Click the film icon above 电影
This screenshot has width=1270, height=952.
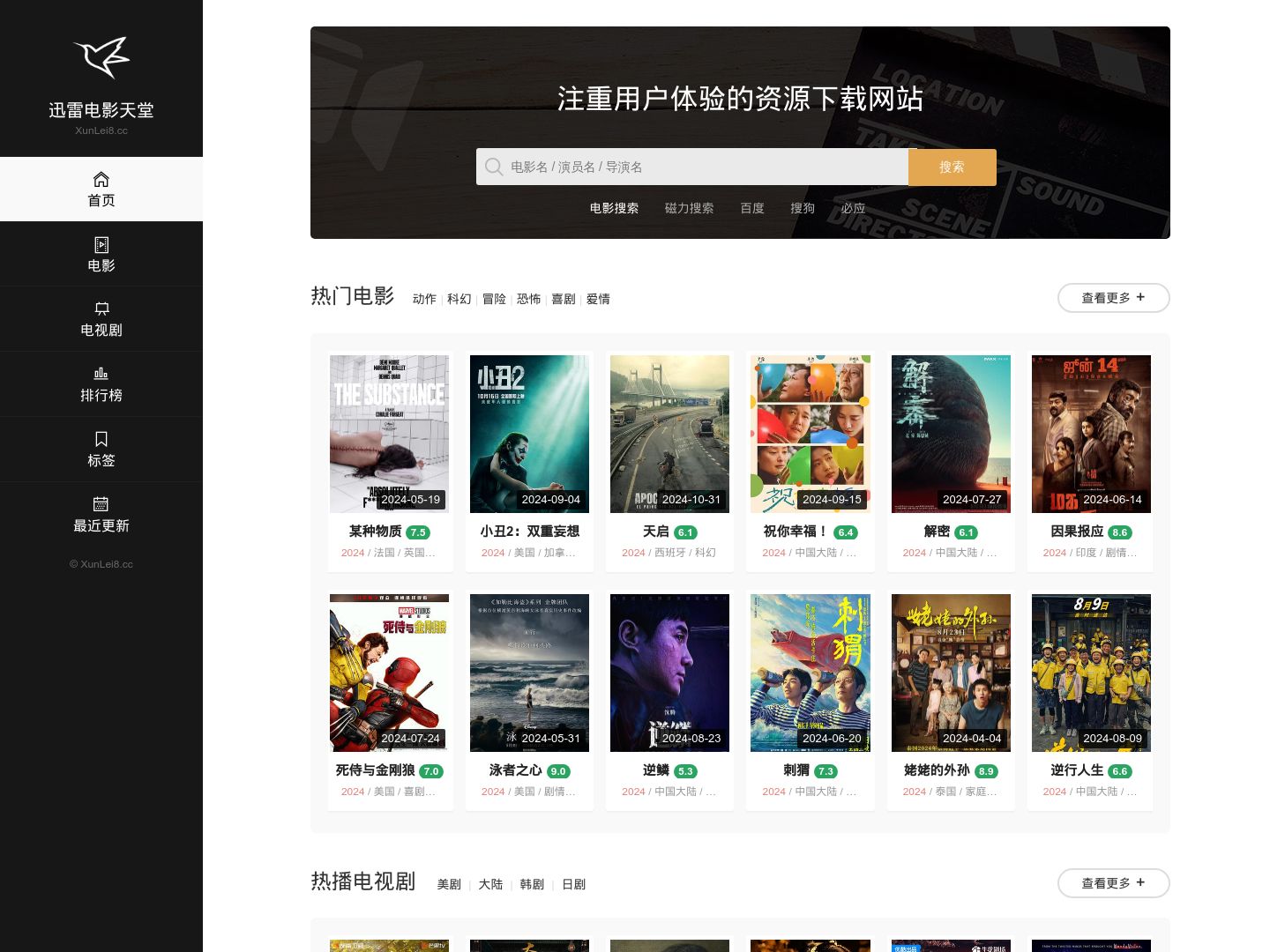tap(101, 244)
